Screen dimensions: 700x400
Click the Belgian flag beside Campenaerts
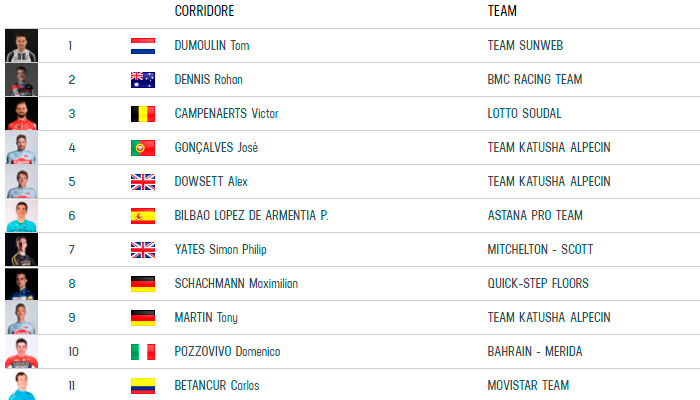[x=143, y=114]
